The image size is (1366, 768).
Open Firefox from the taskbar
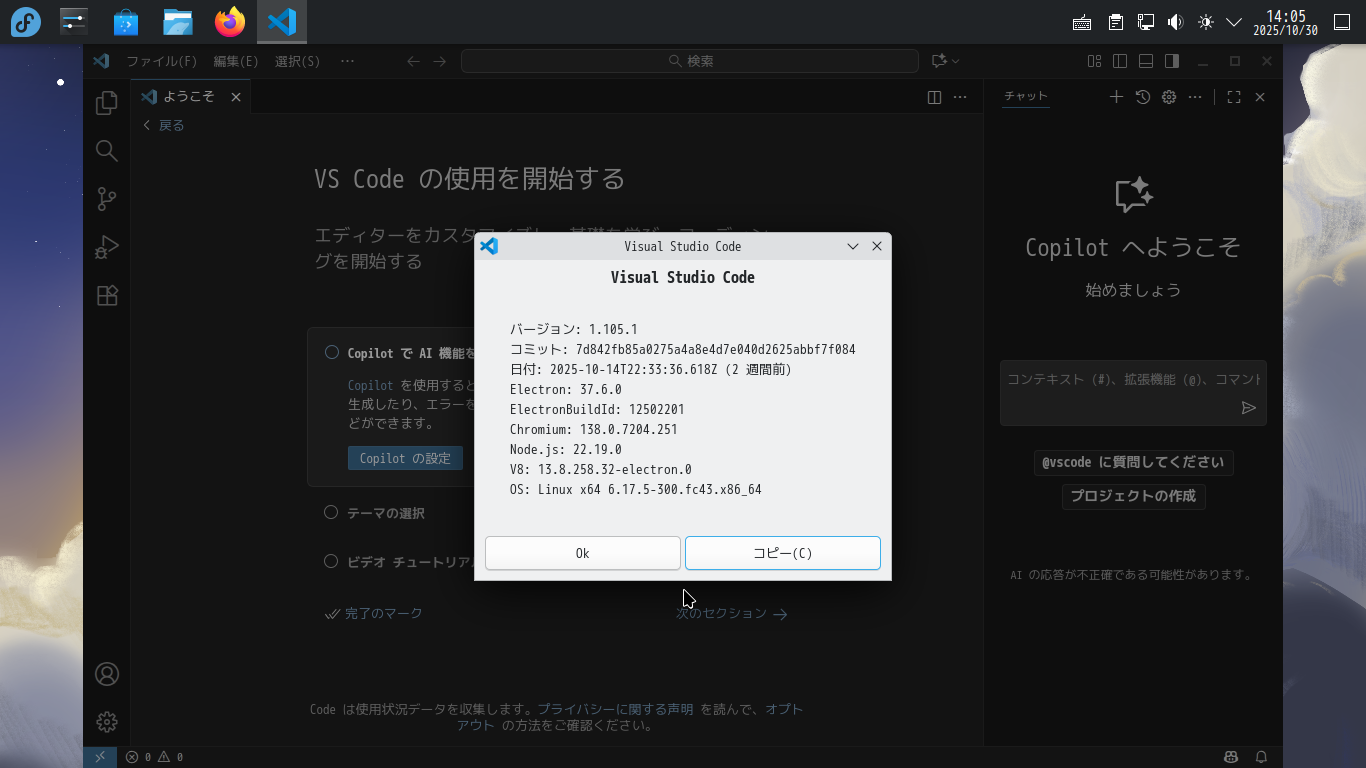tap(230, 22)
